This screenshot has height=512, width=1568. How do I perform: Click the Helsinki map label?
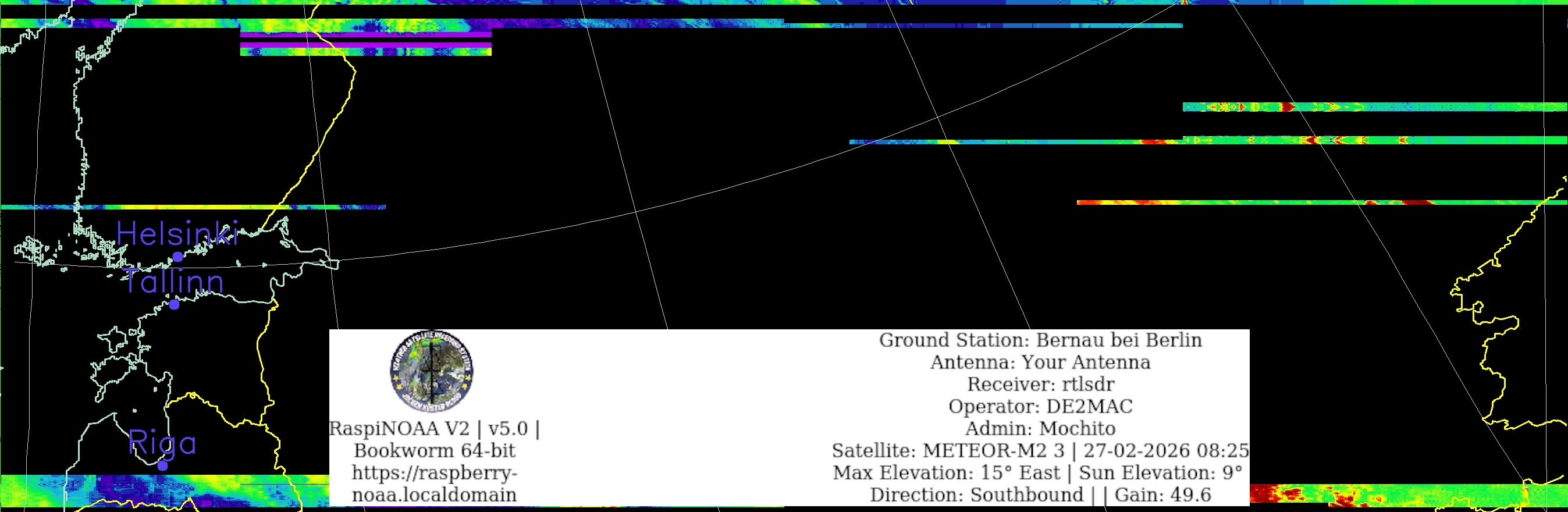click(177, 234)
